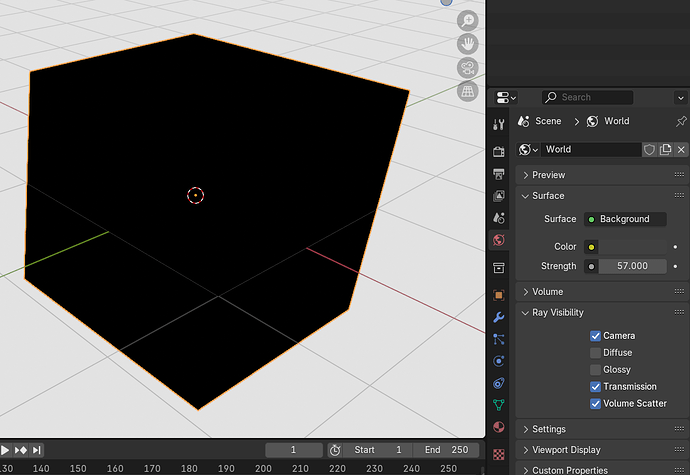
Task: Uncheck the Camera ray visibility checkbox
Action: pos(595,336)
